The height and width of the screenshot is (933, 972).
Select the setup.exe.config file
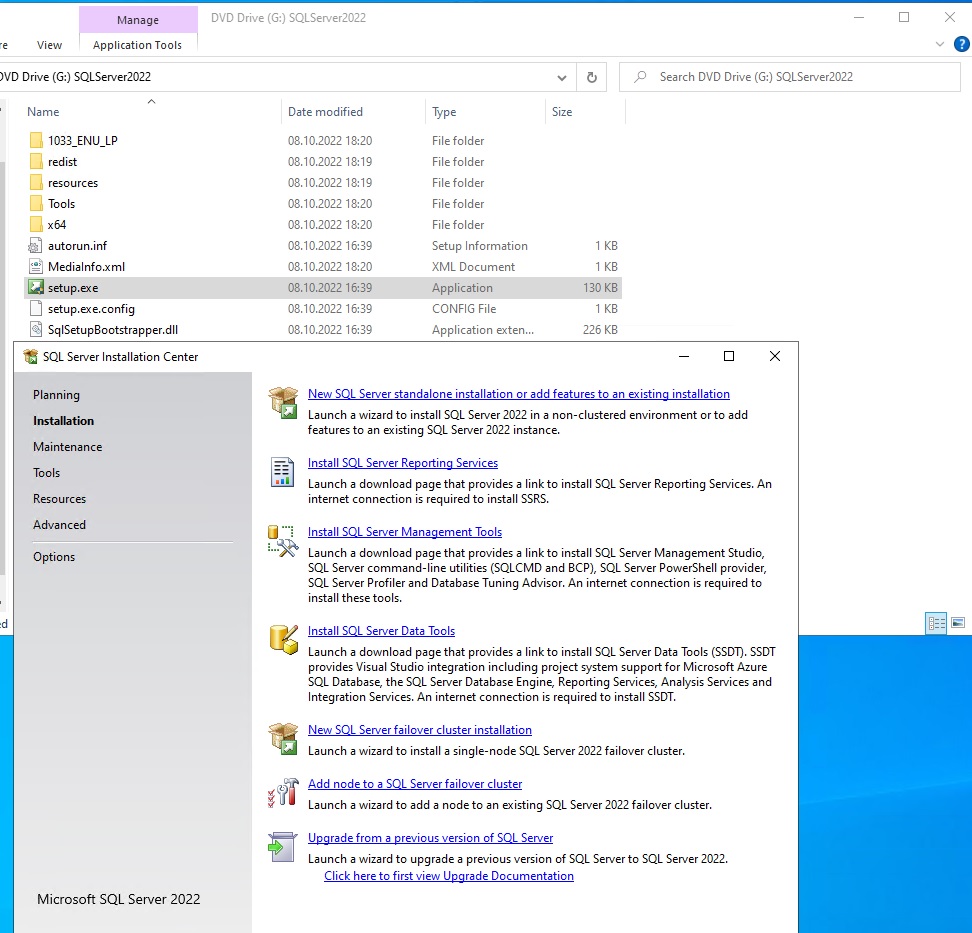(91, 309)
